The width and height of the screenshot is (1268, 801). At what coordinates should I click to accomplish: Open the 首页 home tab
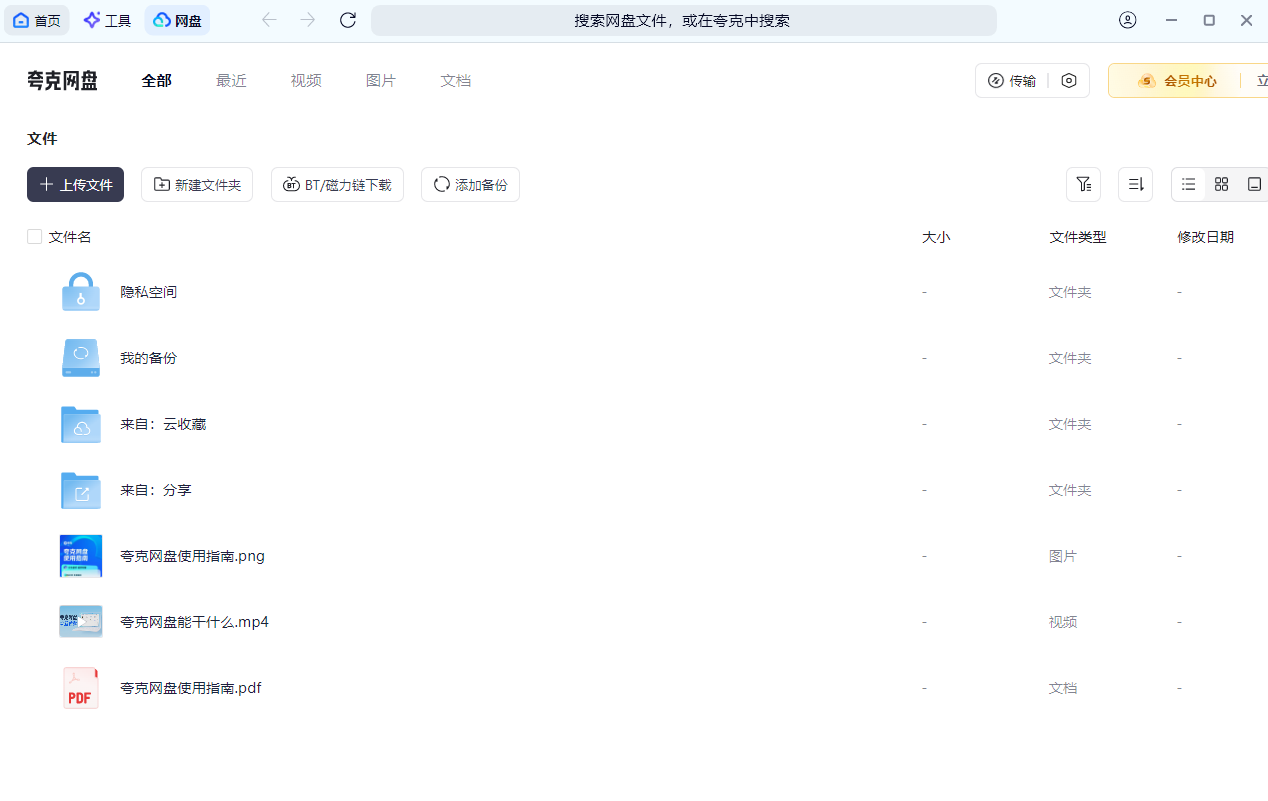[x=37, y=20]
